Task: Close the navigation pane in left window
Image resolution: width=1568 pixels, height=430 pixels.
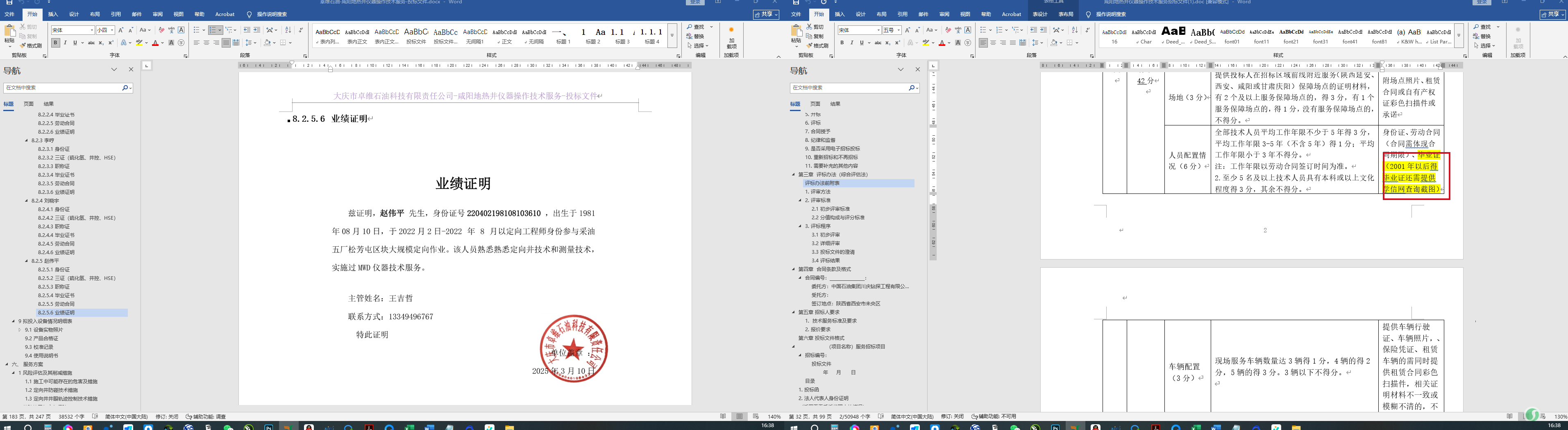Action: click(x=131, y=70)
